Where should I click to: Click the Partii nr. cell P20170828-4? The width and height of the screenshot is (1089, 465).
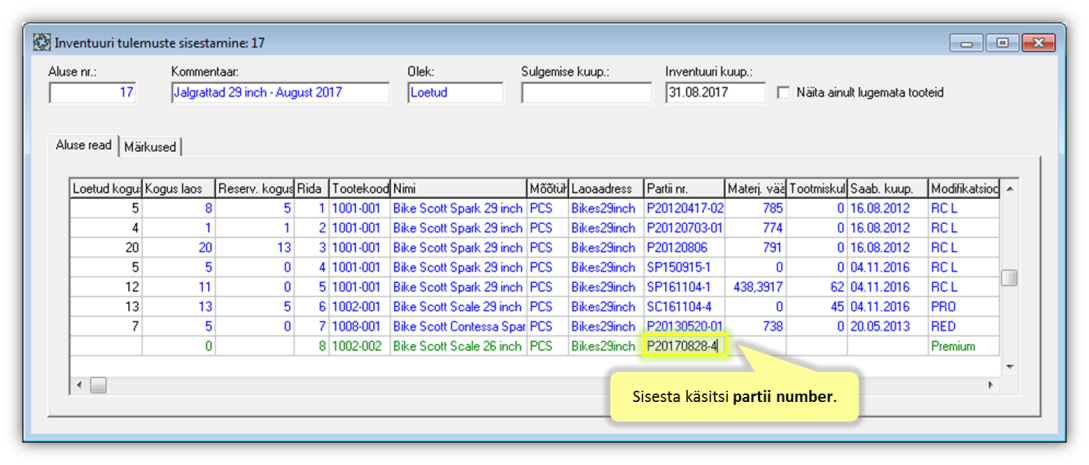685,346
